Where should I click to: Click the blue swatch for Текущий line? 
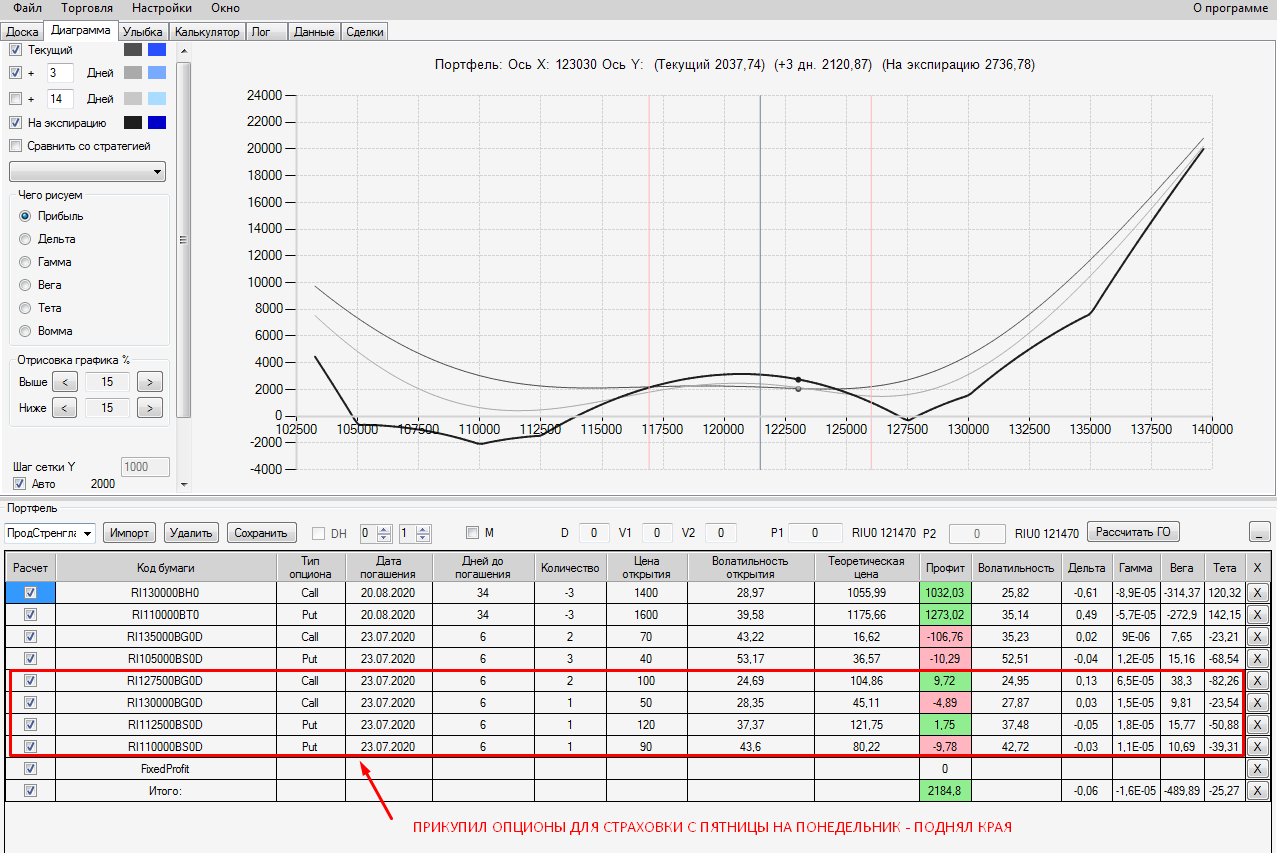(157, 49)
